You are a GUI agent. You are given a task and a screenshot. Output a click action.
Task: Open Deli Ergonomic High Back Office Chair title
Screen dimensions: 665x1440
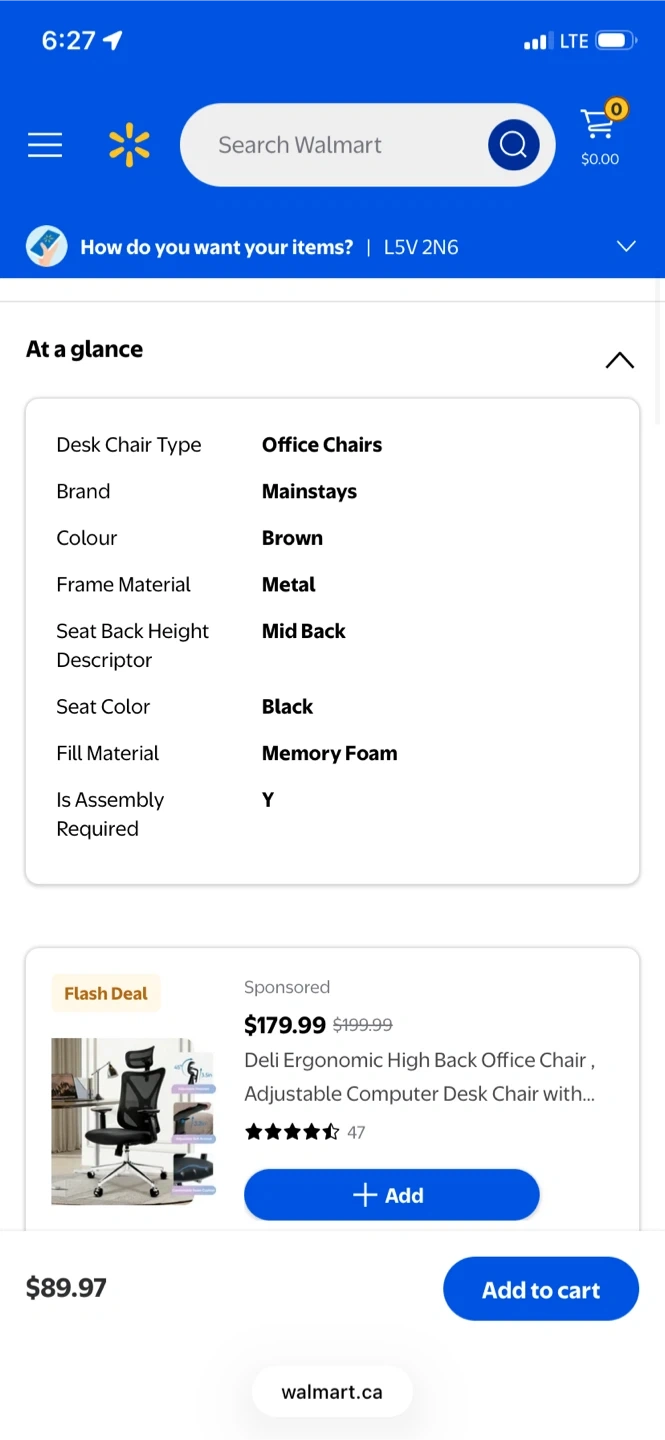[x=420, y=1076]
